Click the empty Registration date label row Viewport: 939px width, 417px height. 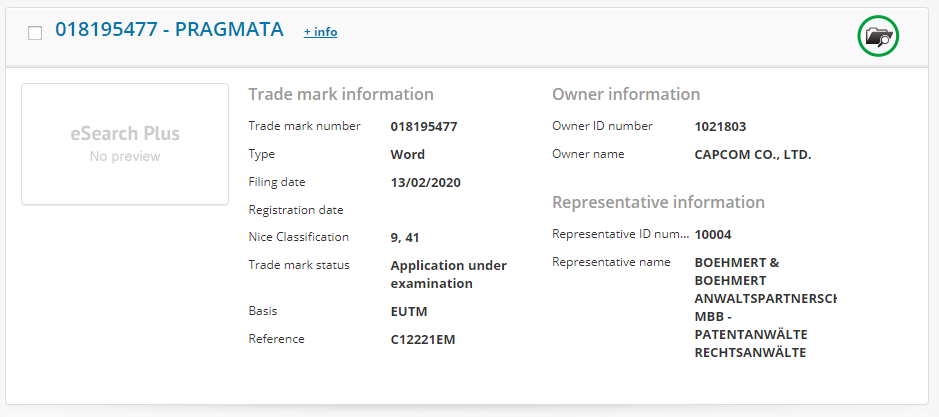click(295, 210)
